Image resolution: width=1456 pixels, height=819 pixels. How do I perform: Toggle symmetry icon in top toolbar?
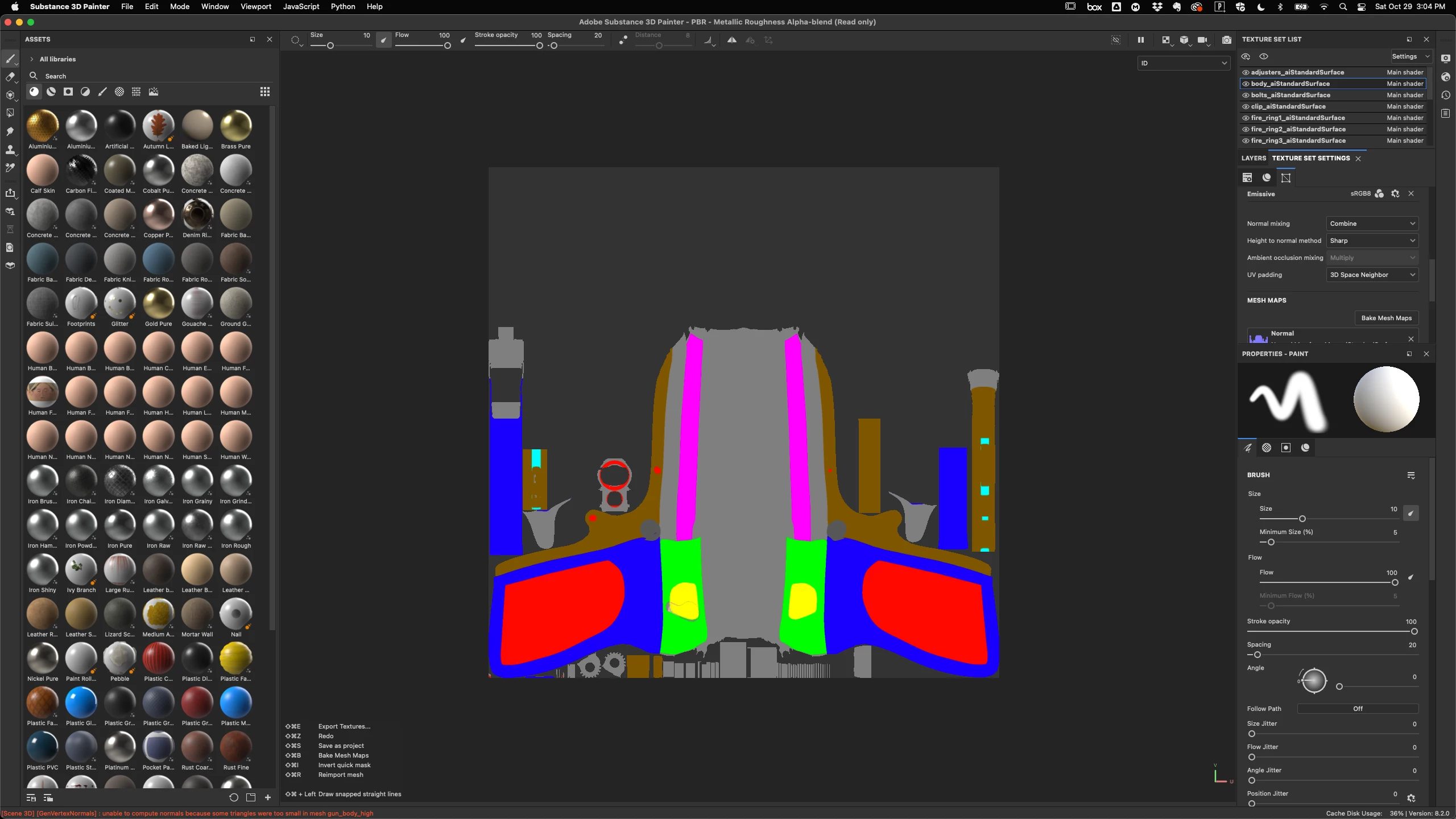point(732,40)
